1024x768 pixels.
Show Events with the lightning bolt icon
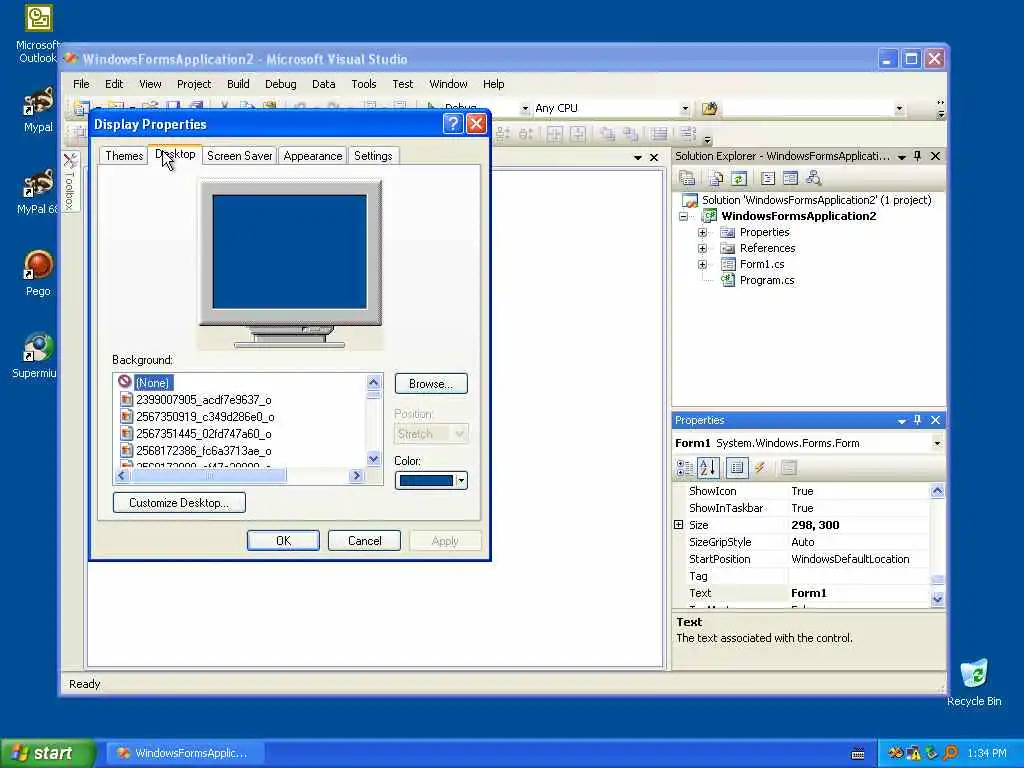(x=760, y=468)
